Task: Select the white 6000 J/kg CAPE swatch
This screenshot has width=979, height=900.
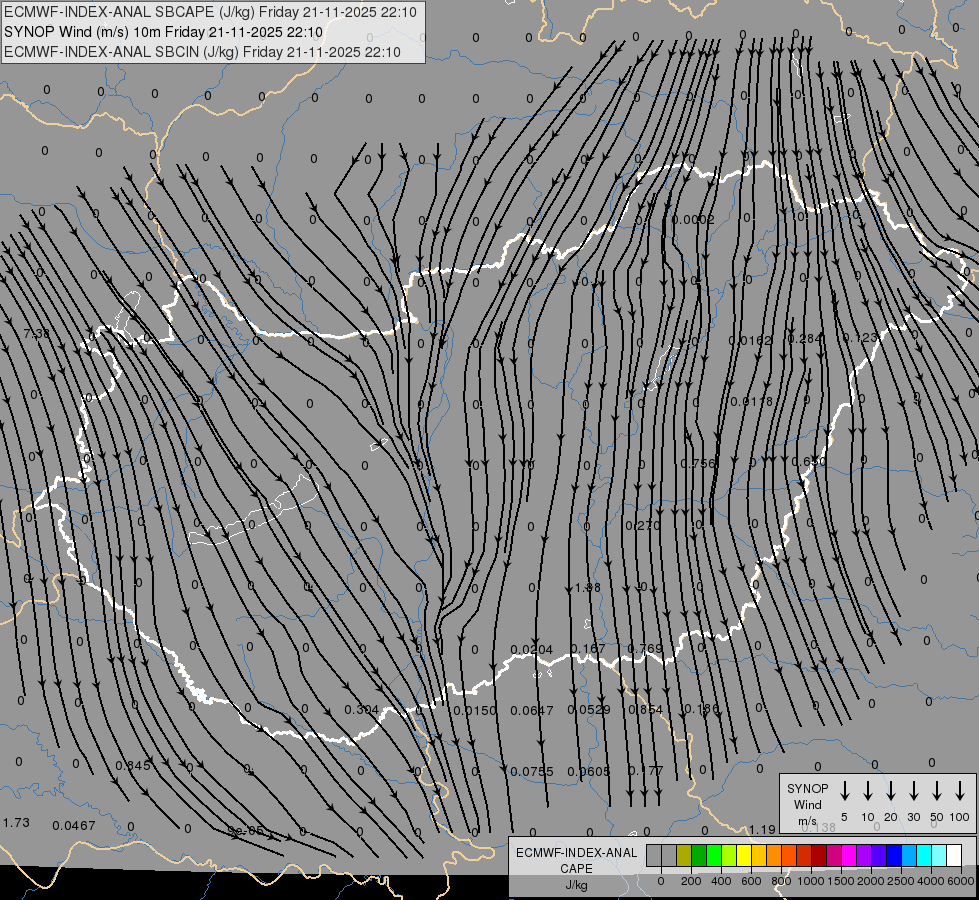Action: 954,856
